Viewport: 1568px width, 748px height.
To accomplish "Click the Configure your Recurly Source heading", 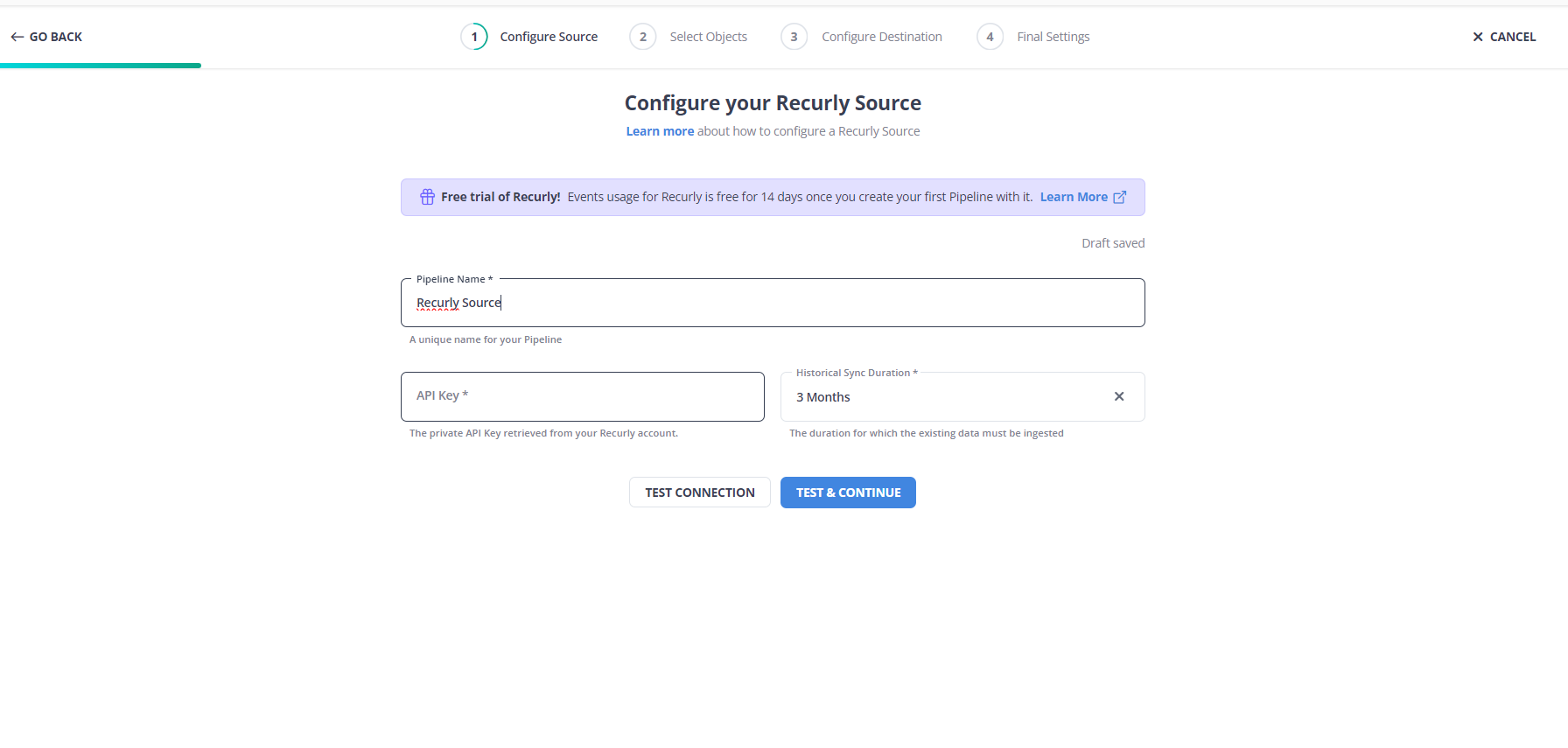I will coord(773,103).
